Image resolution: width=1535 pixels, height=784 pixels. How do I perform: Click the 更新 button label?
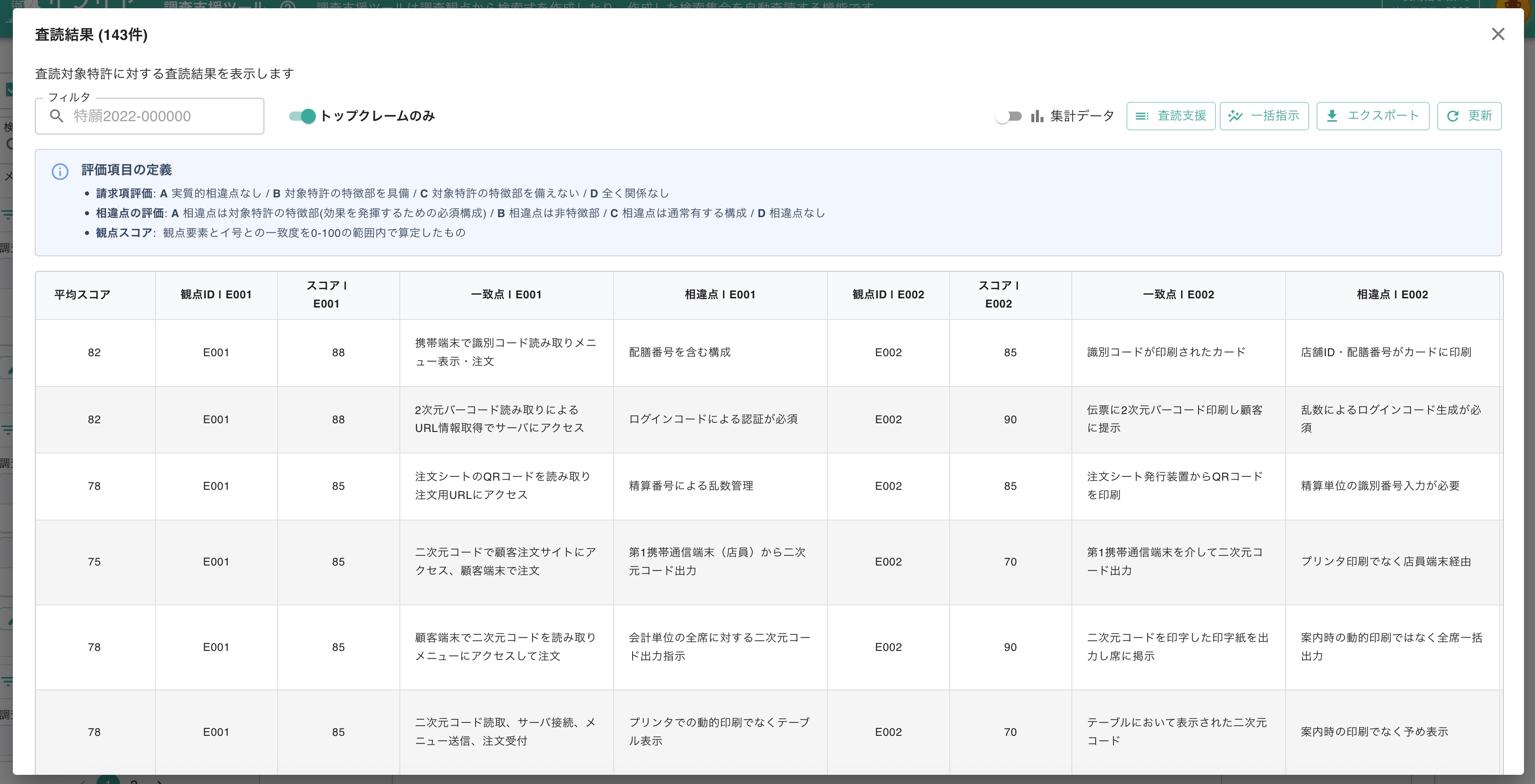[1479, 116]
